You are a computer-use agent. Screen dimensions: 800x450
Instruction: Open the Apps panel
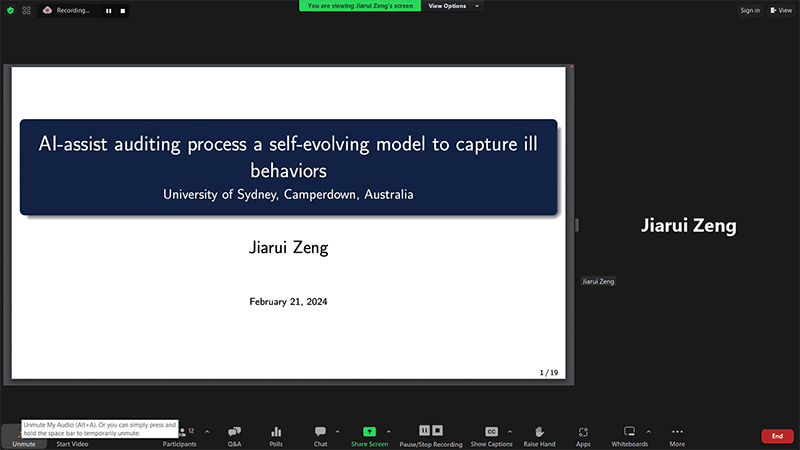583,435
